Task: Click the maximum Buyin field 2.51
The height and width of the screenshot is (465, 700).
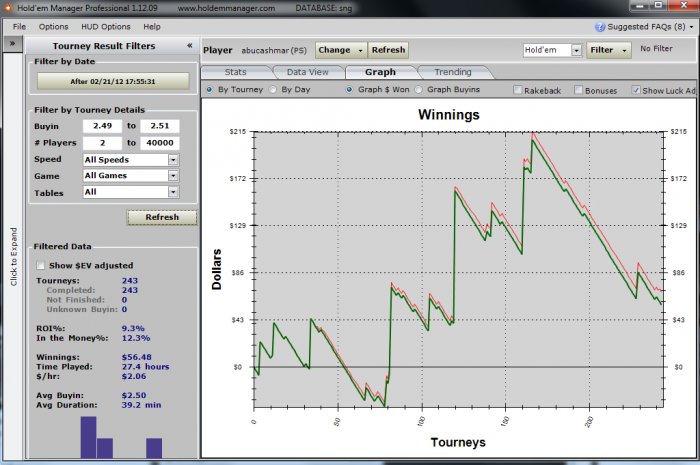Action: tap(160, 126)
